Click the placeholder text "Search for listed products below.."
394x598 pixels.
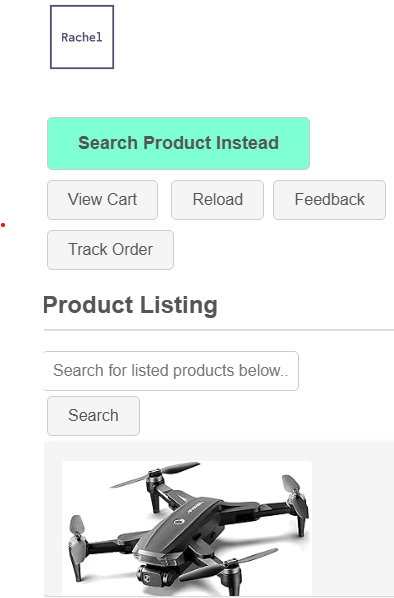tap(170, 371)
